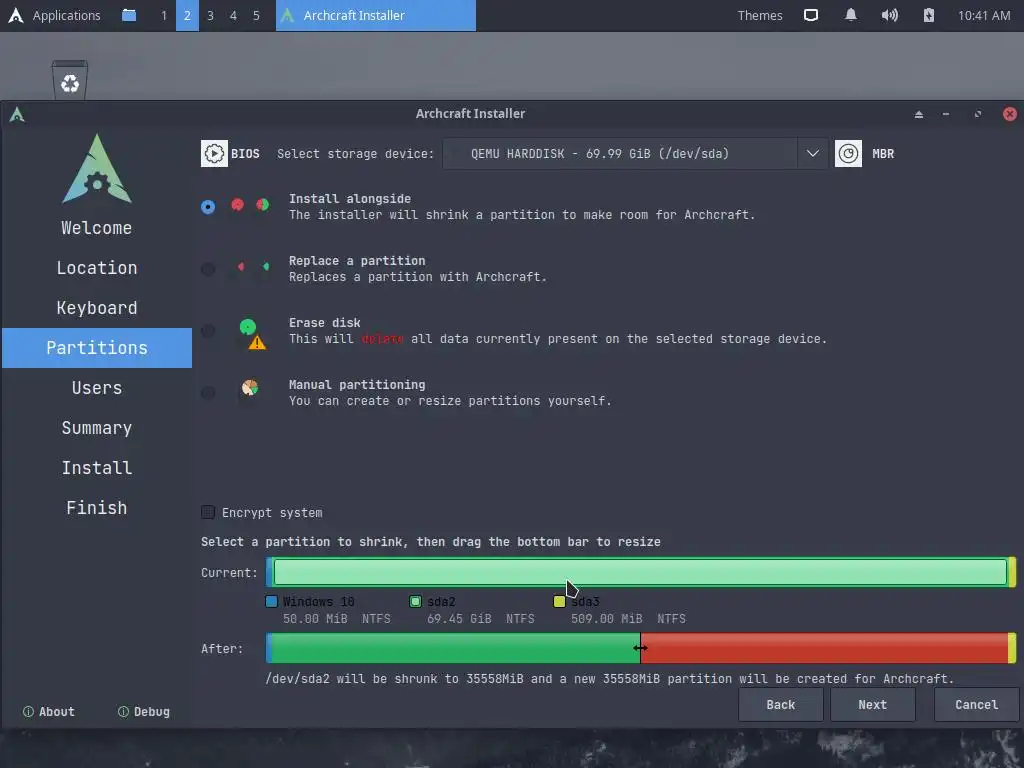
Task: Select the Replace a partition radio button
Action: click(x=208, y=269)
